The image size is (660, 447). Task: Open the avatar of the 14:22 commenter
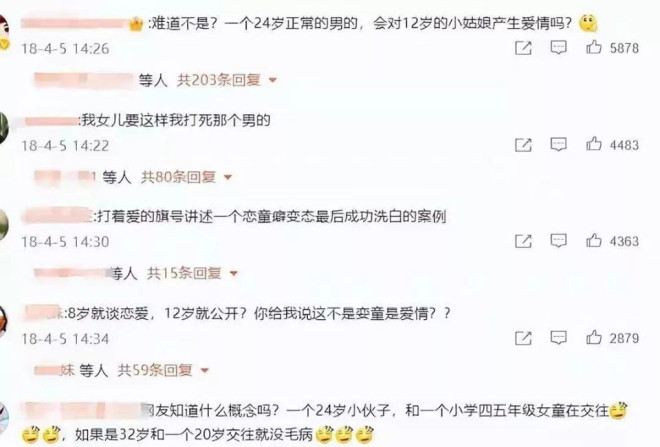point(4,128)
